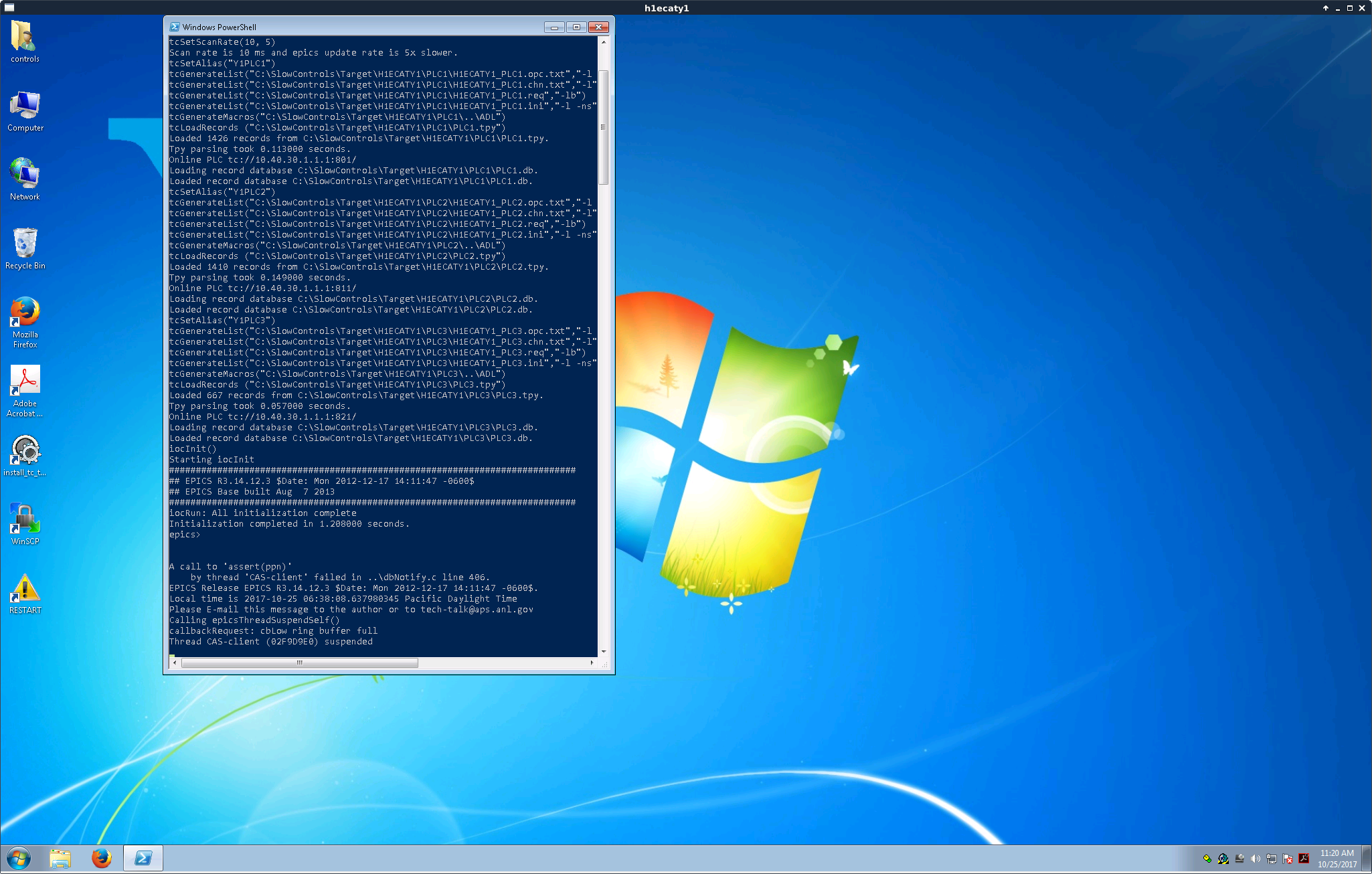The width and height of the screenshot is (1372, 874).
Task: Select the Adobe Acrobat desktop shortcut
Action: [25, 391]
